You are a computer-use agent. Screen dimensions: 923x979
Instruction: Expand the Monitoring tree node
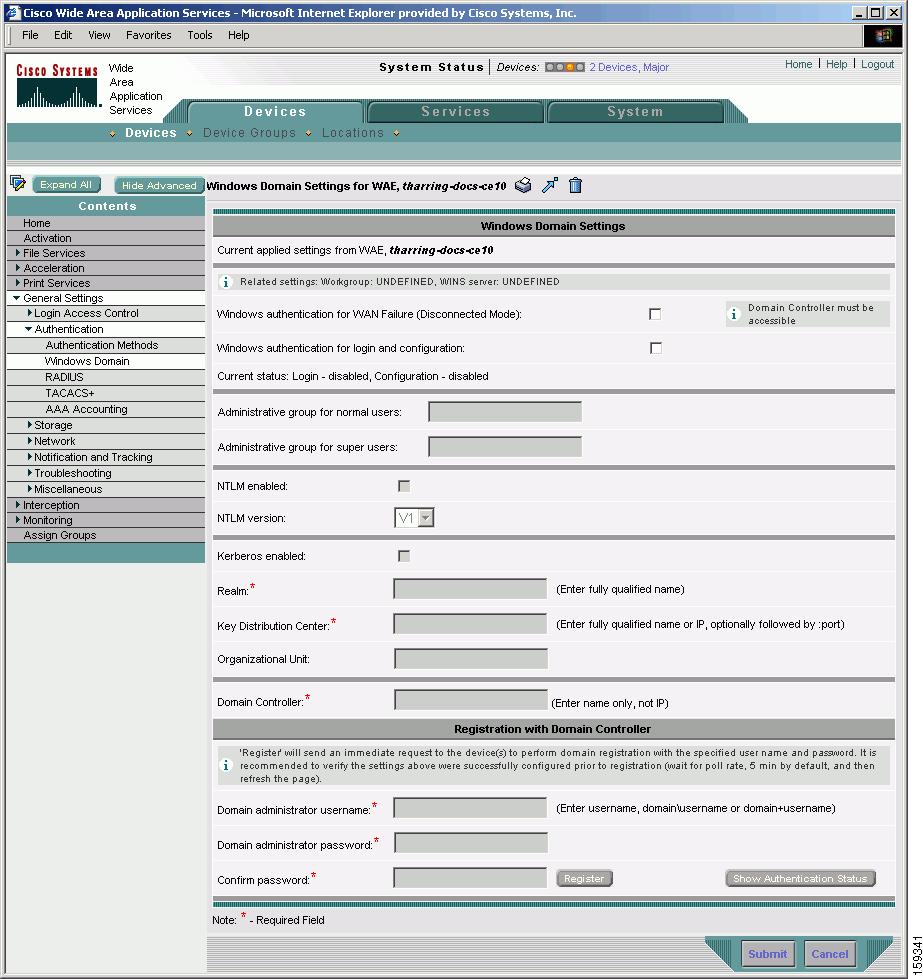(x=17, y=519)
